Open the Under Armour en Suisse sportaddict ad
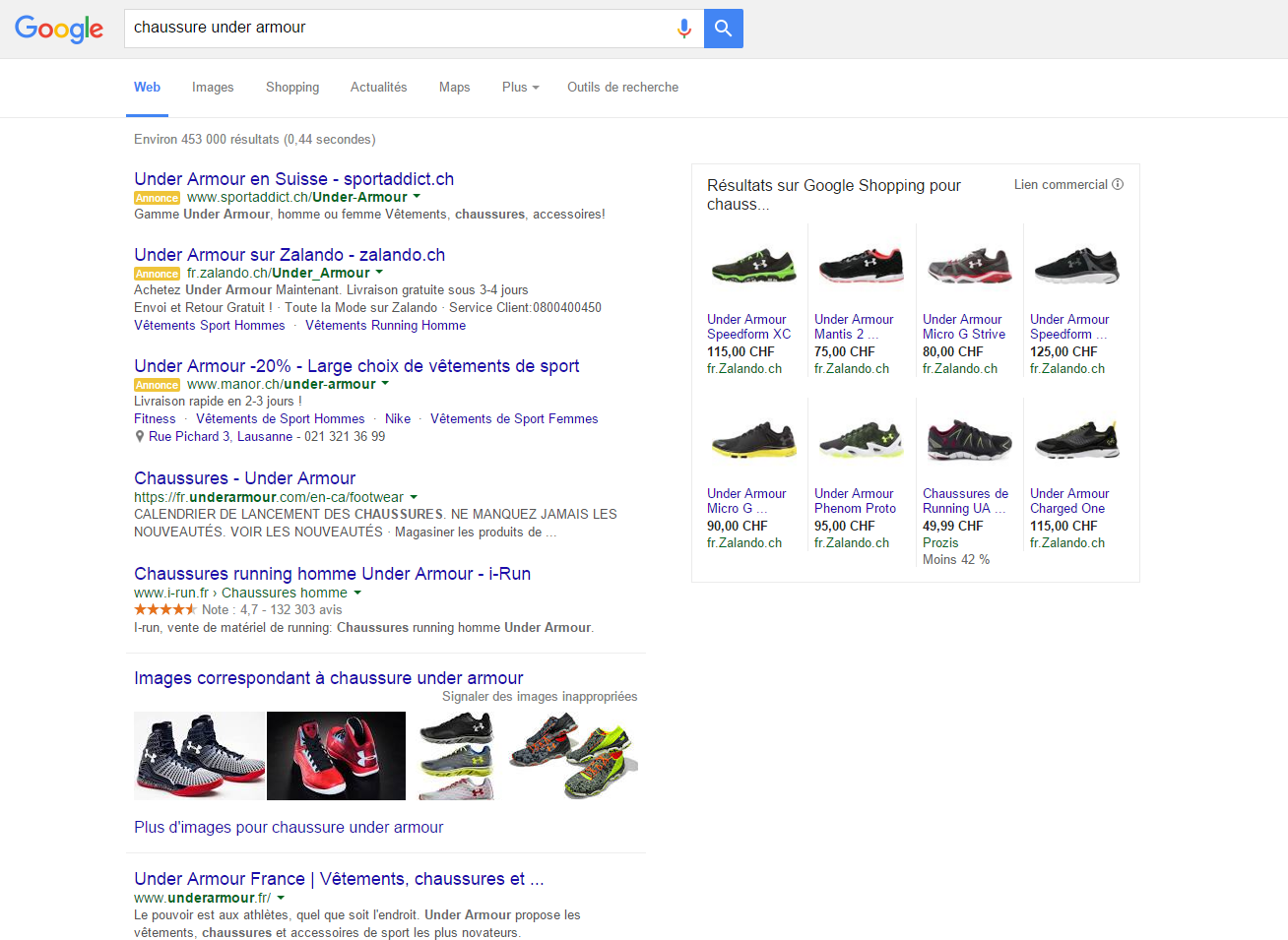 click(x=293, y=179)
